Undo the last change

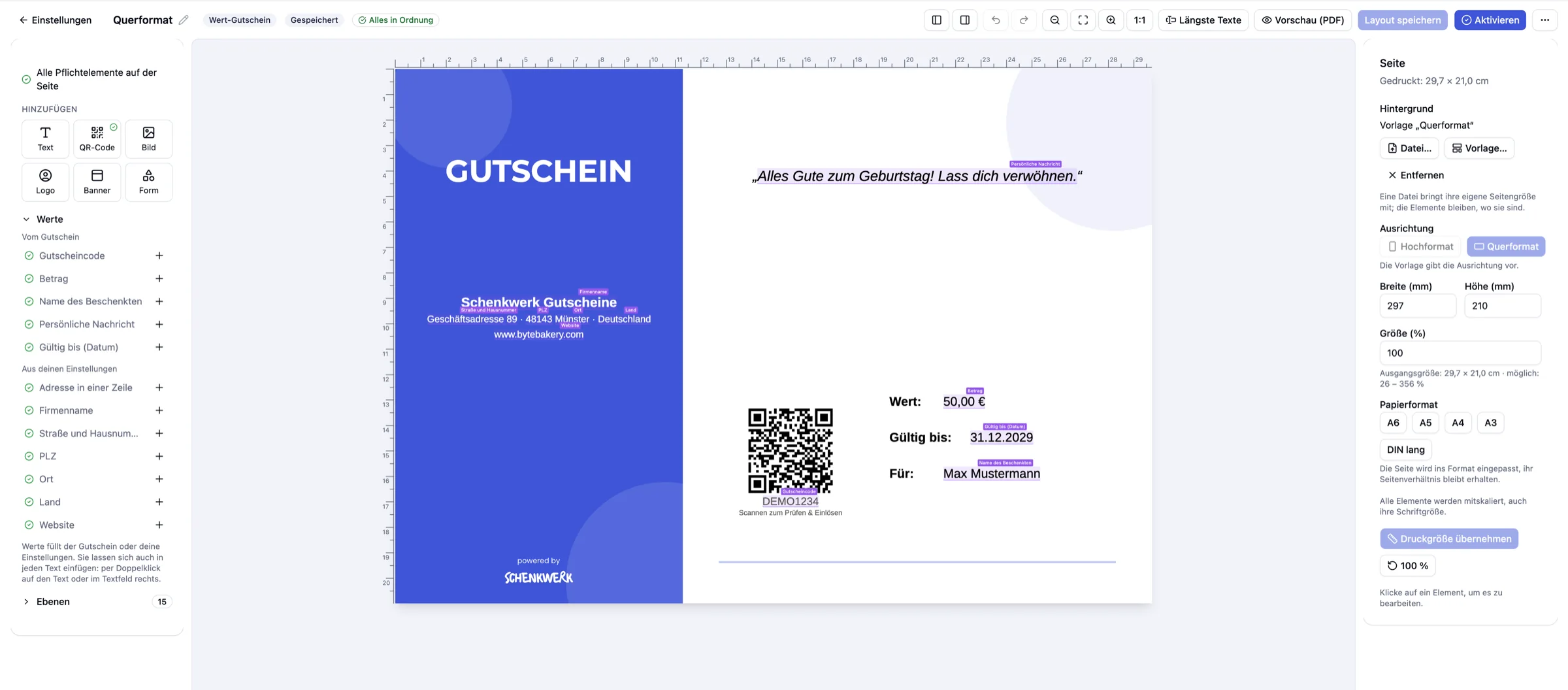click(996, 20)
